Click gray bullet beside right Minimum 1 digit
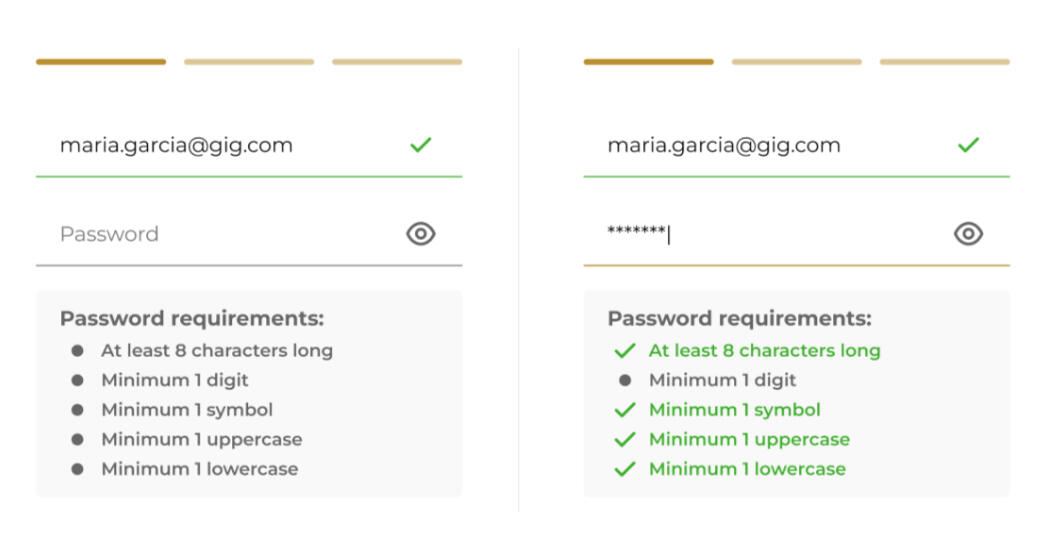The image size is (1058, 539). pos(625,380)
